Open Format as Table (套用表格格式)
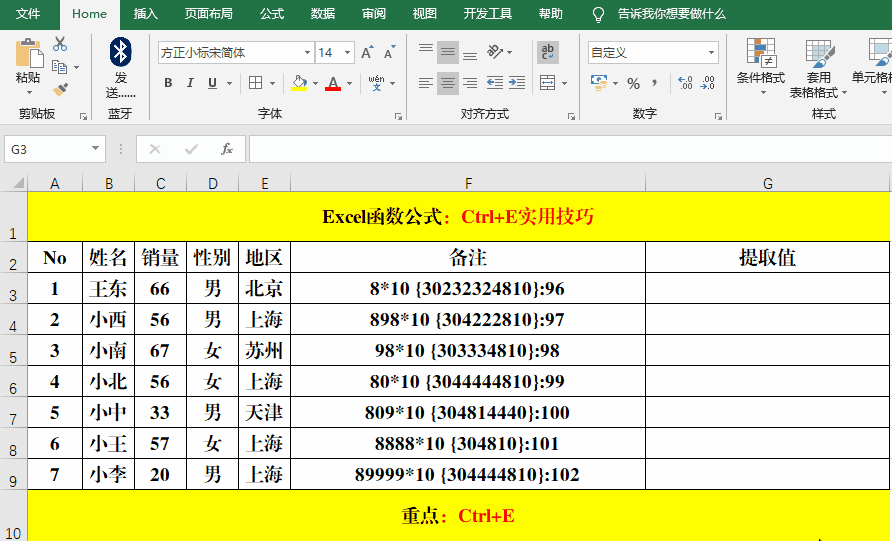Screen dimensions: 892x541 (818, 68)
